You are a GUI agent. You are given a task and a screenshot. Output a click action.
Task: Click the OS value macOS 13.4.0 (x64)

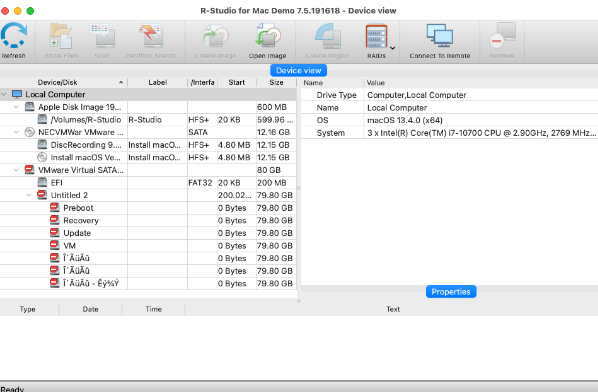pyautogui.click(x=405, y=120)
